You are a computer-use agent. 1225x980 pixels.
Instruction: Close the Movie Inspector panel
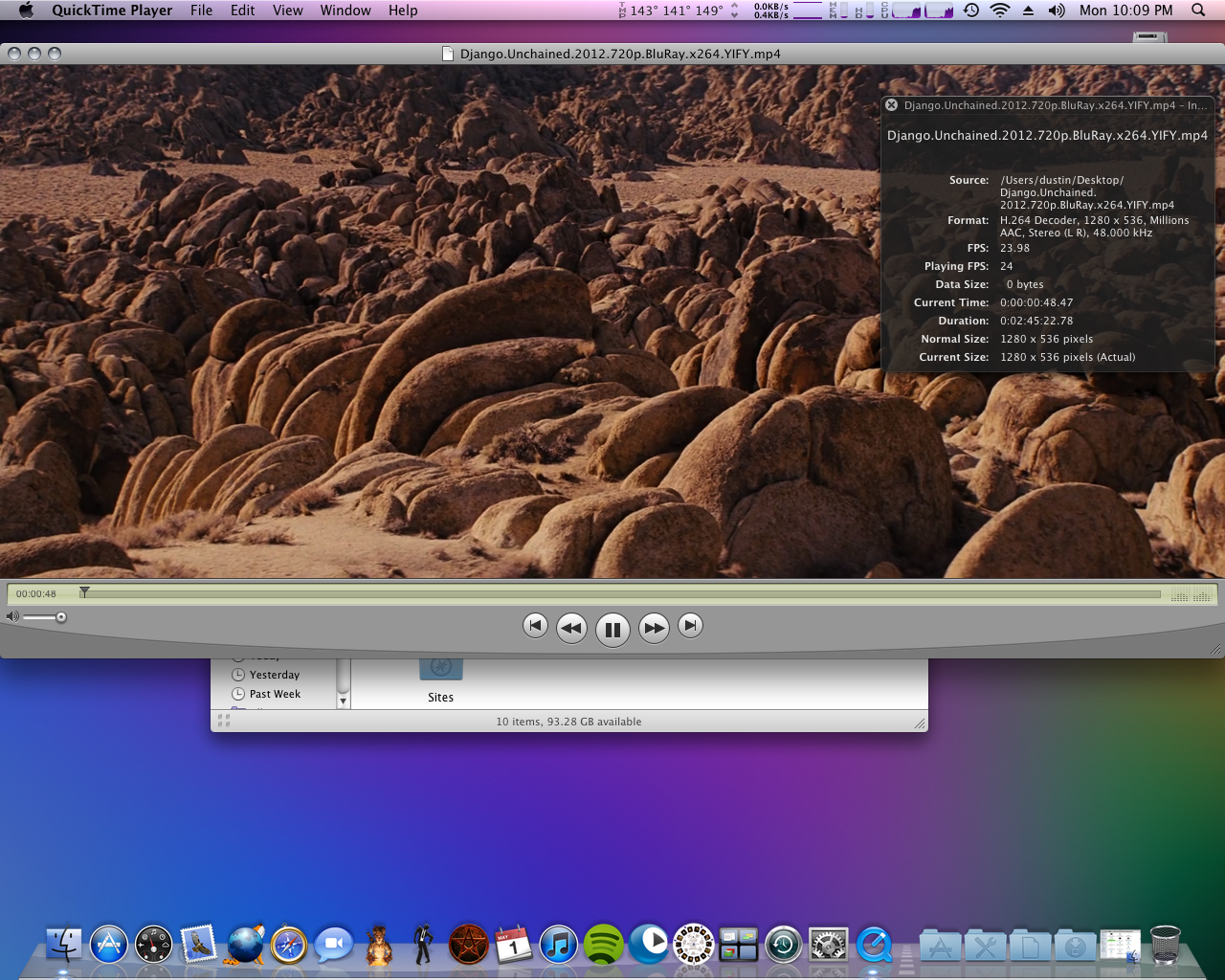892,105
